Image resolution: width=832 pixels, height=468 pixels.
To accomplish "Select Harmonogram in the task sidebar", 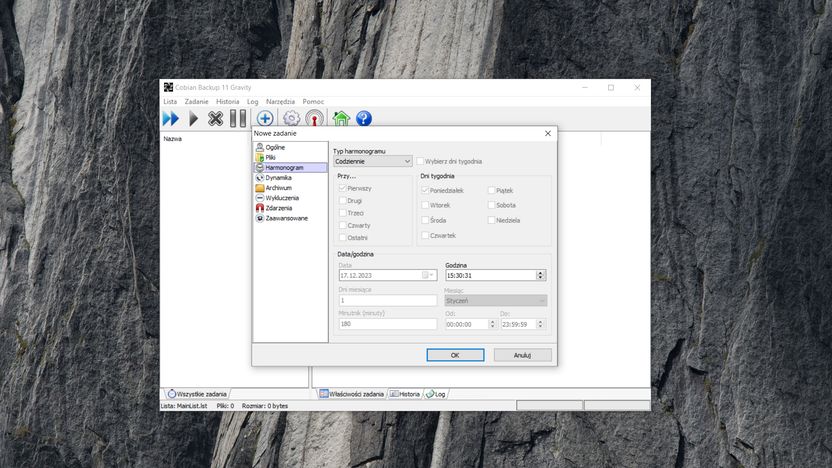I will tap(290, 167).
